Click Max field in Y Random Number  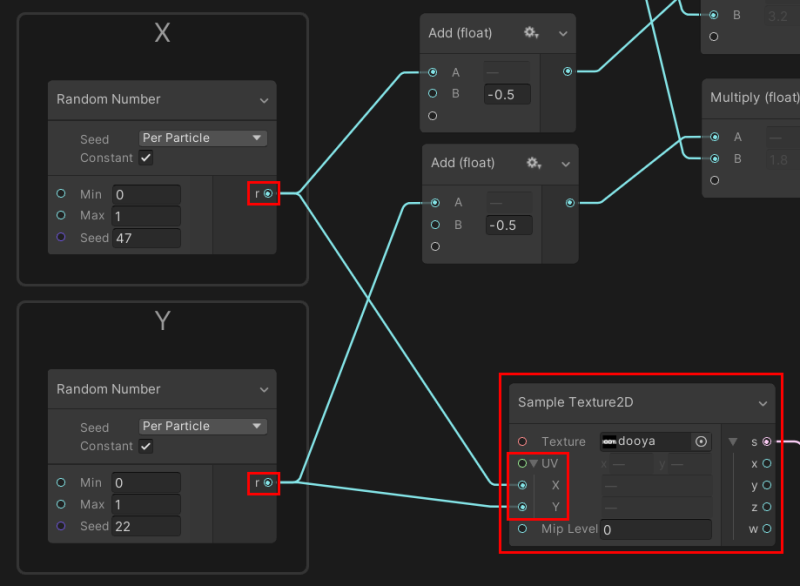pos(146,505)
